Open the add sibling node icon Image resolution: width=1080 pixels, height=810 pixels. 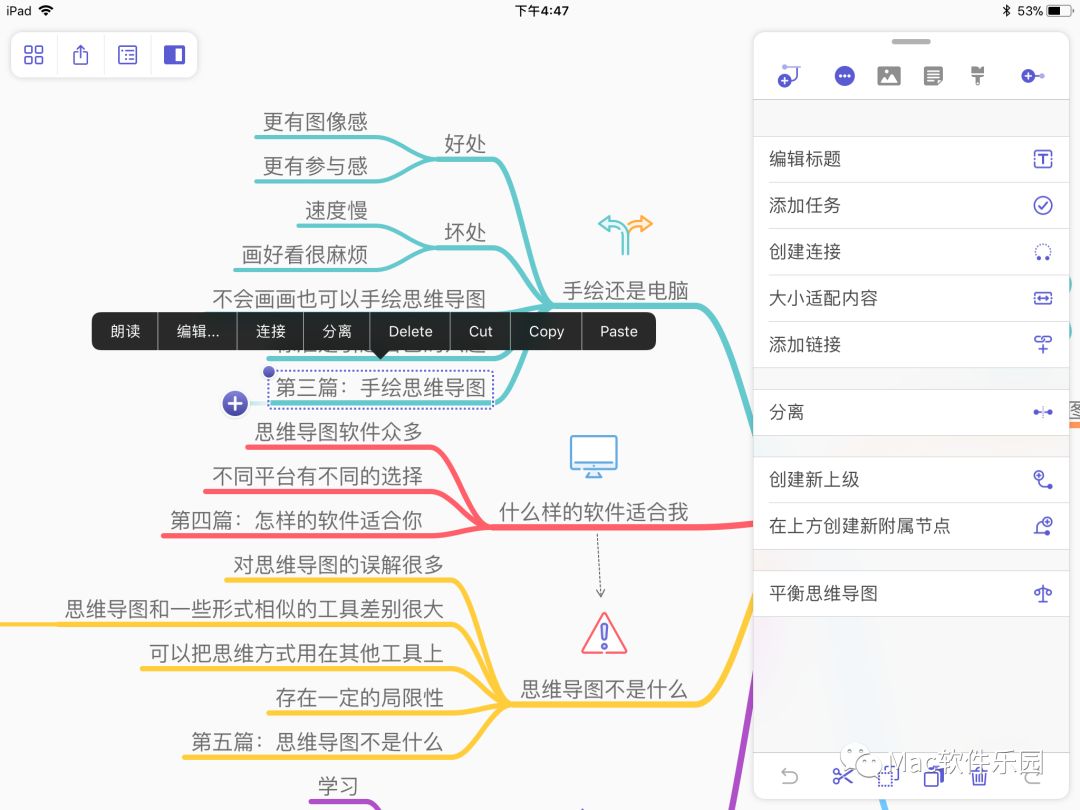pos(1032,76)
